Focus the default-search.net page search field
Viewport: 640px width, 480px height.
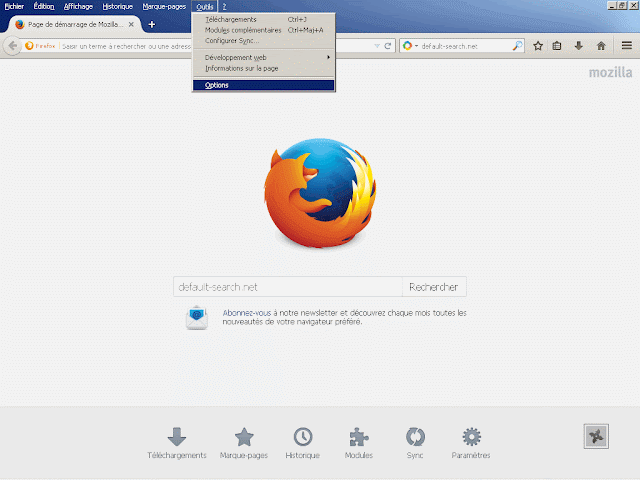(288, 287)
